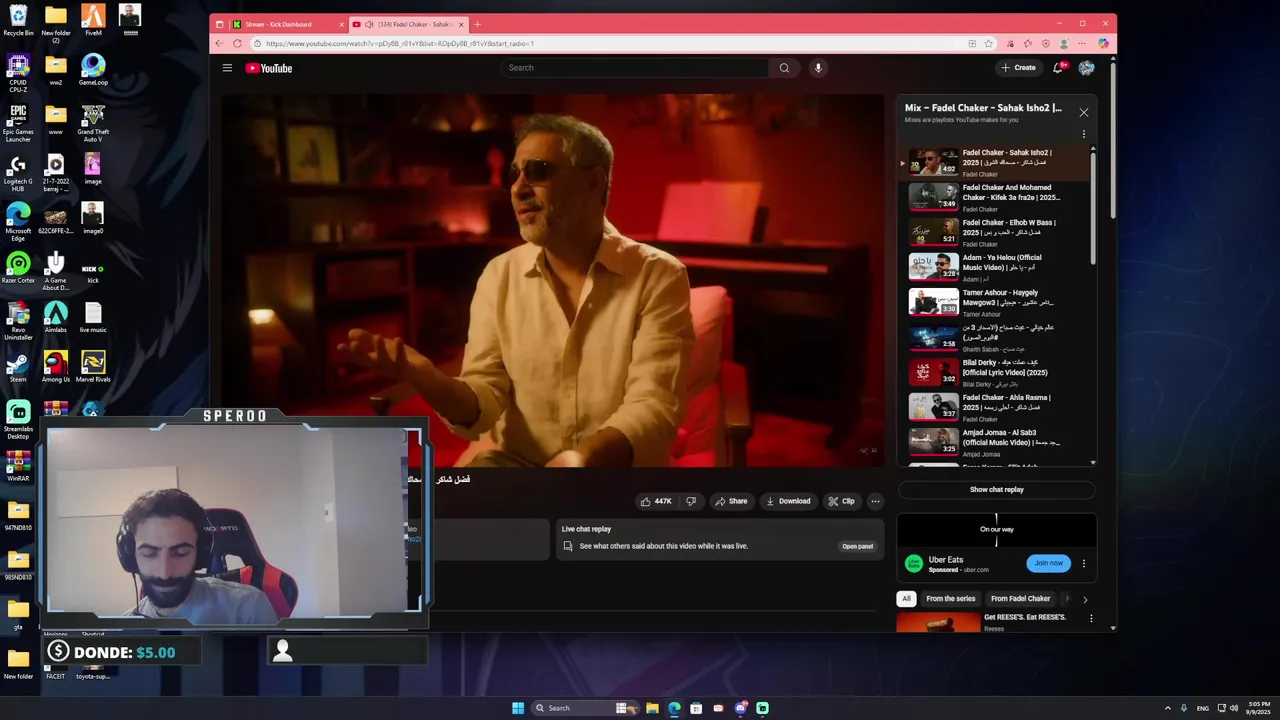Close the Mix playlist panel
Screen dimensions: 1280x720
(1083, 112)
